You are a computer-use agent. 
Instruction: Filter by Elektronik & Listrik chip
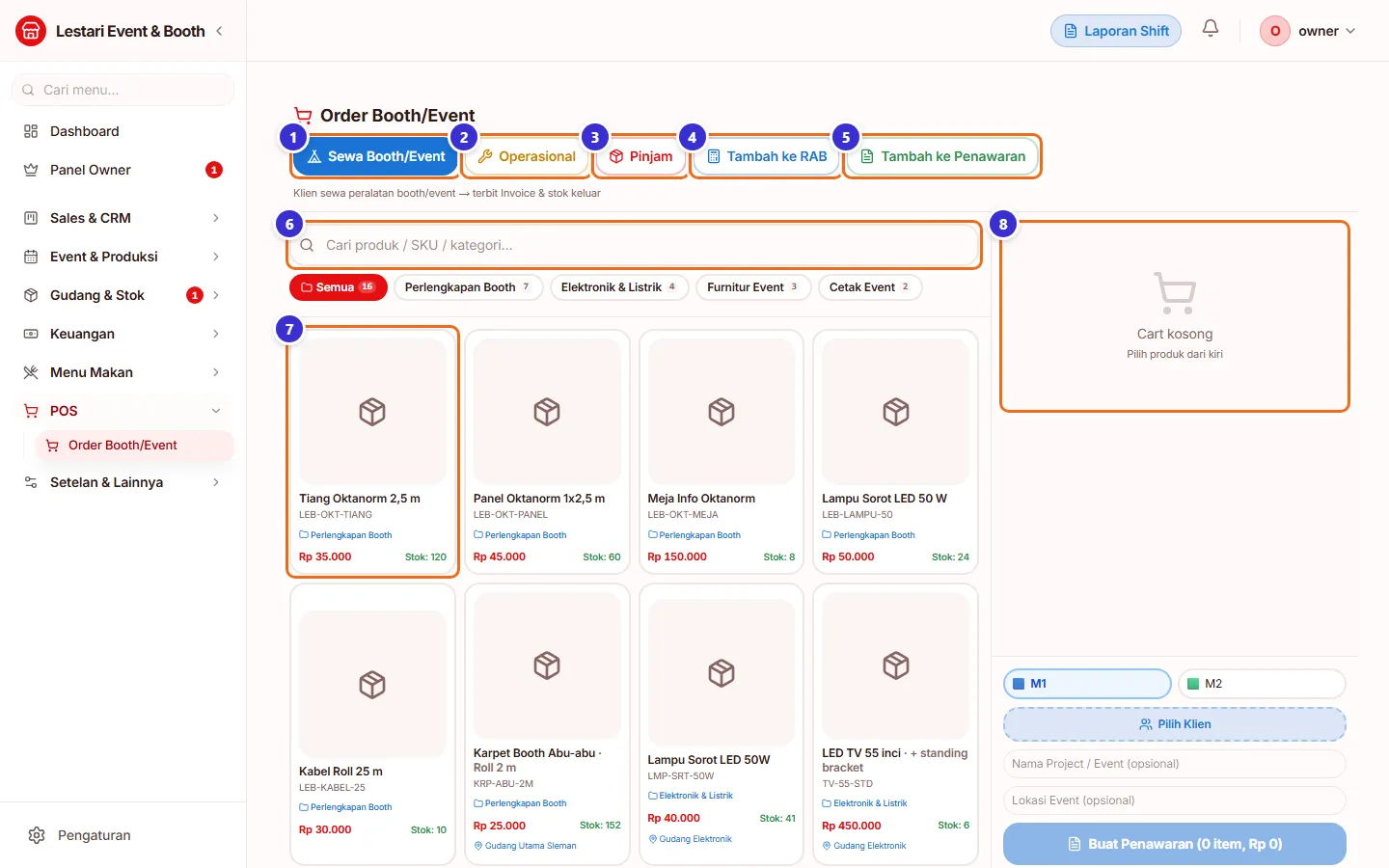click(619, 287)
